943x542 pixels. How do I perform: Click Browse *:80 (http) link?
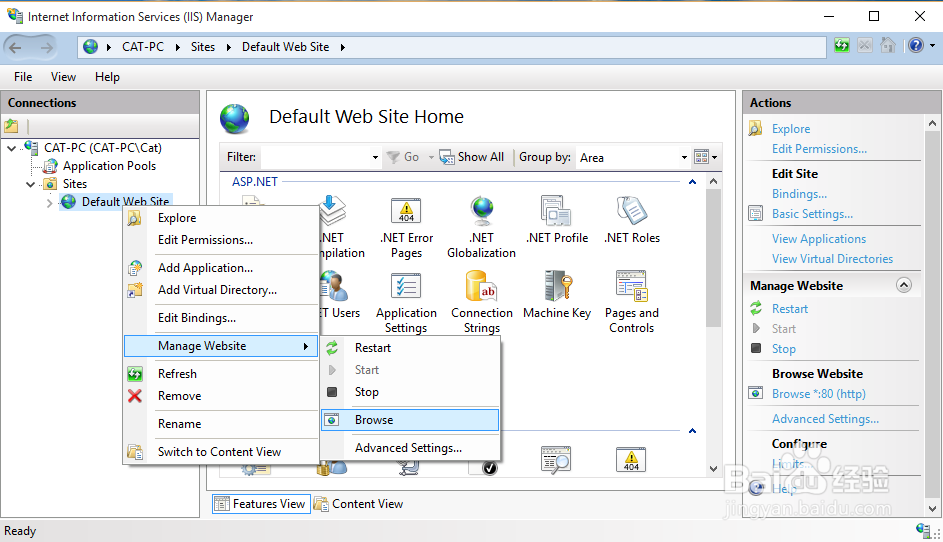[819, 394]
